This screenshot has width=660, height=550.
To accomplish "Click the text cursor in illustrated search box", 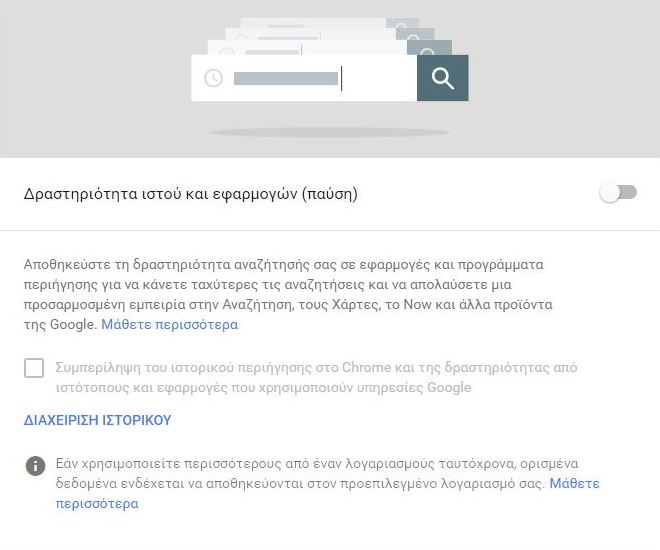I will [341, 79].
